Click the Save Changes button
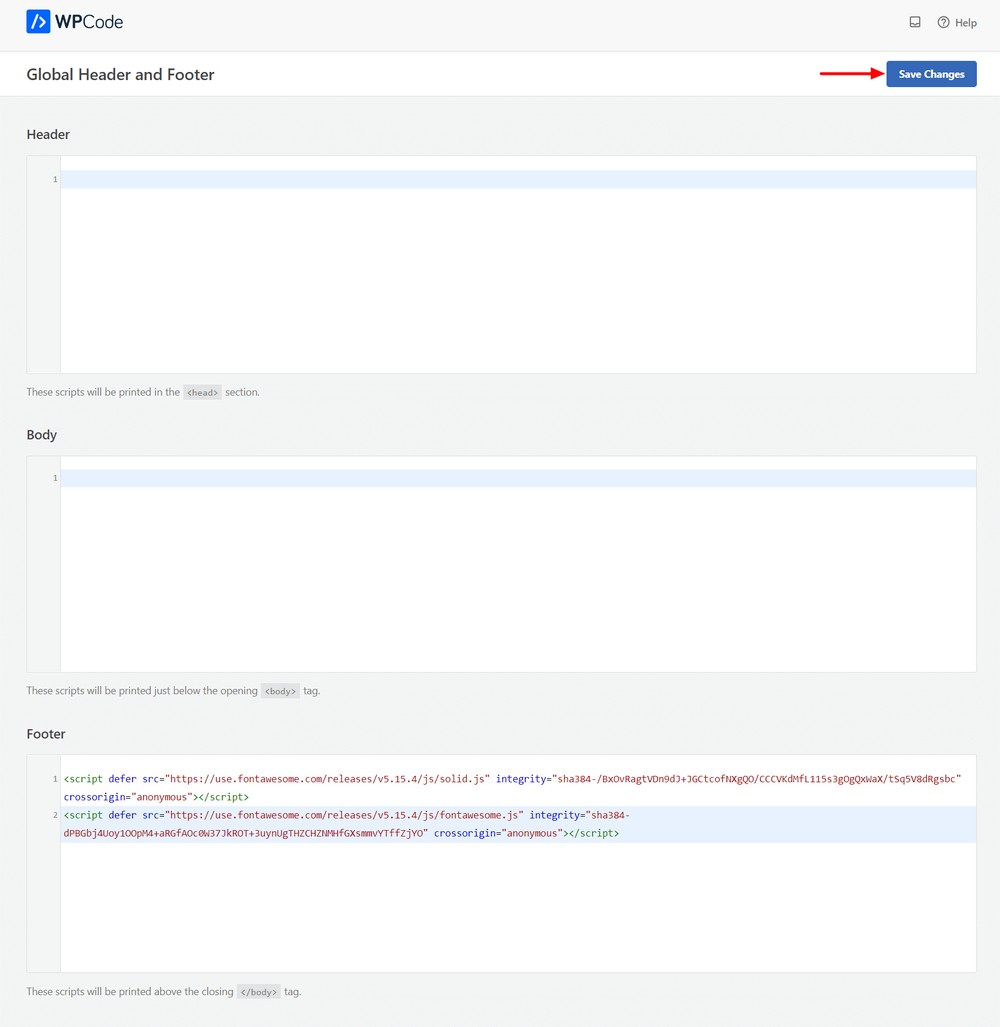Viewport: 1000px width, 1027px height. click(931, 74)
